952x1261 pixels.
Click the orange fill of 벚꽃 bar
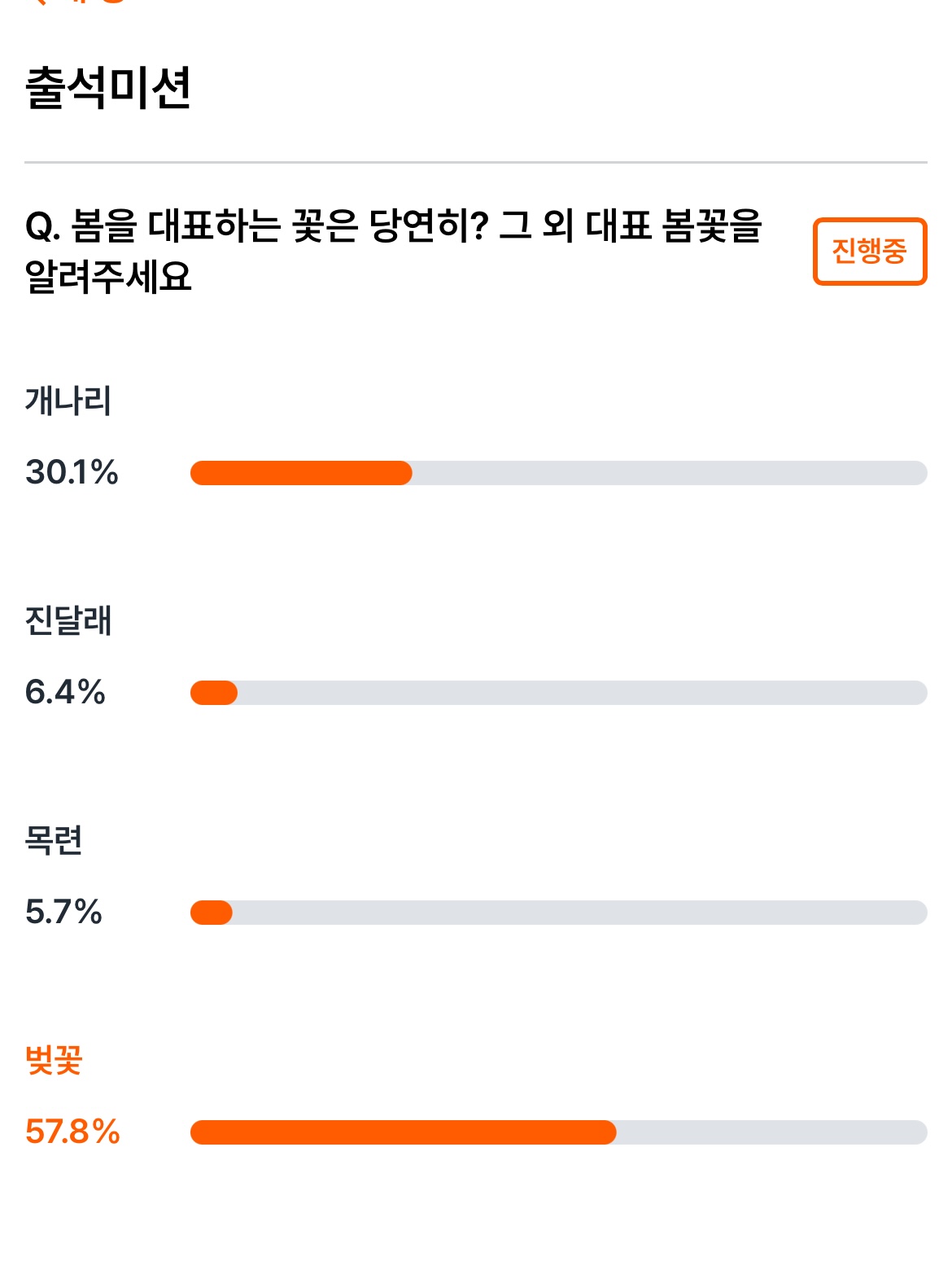[404, 1132]
